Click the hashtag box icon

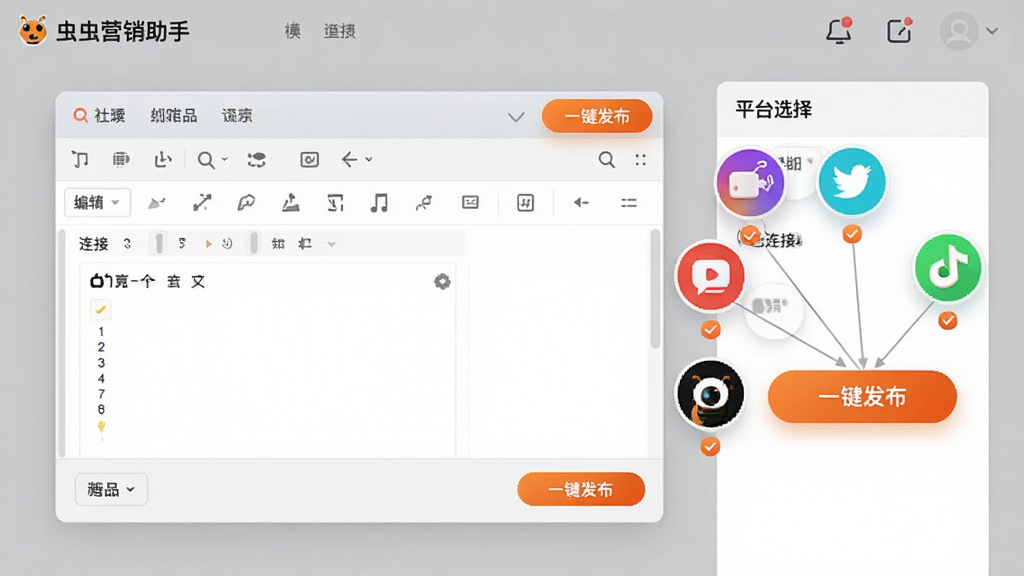(526, 203)
